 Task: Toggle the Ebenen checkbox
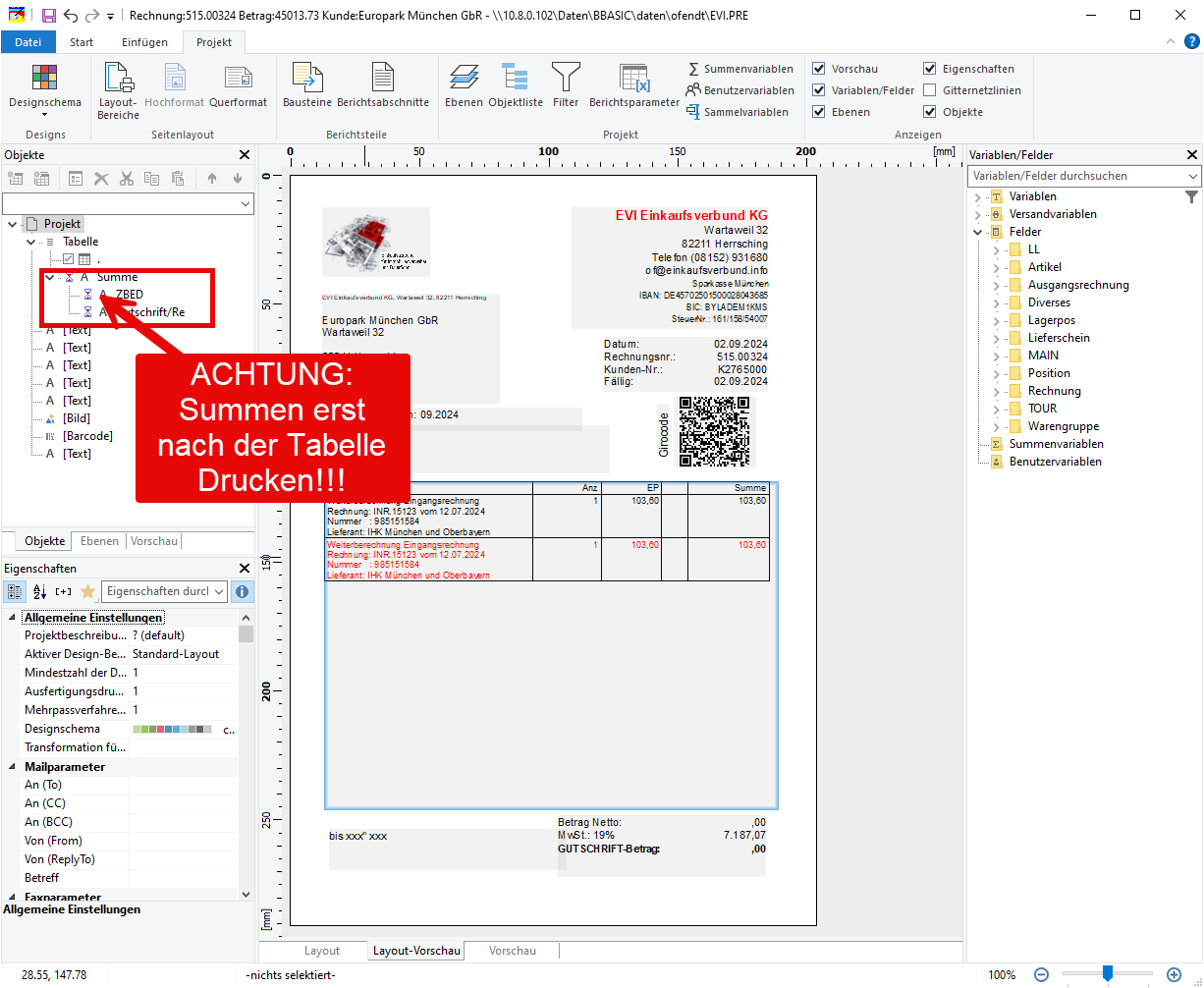coord(819,112)
